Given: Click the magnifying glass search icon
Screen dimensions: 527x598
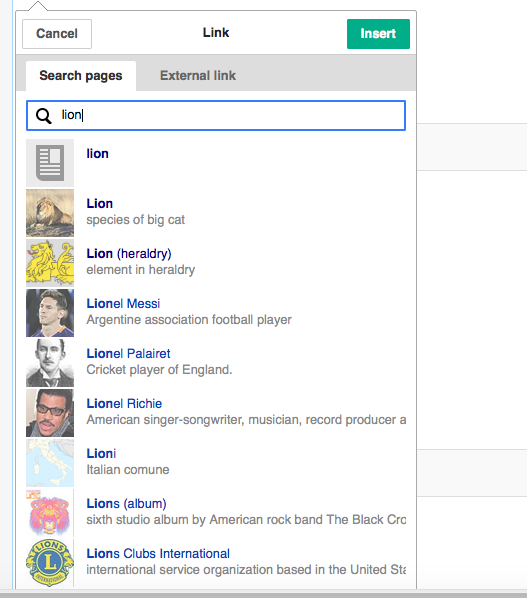Looking at the screenshot, I should tap(43, 116).
